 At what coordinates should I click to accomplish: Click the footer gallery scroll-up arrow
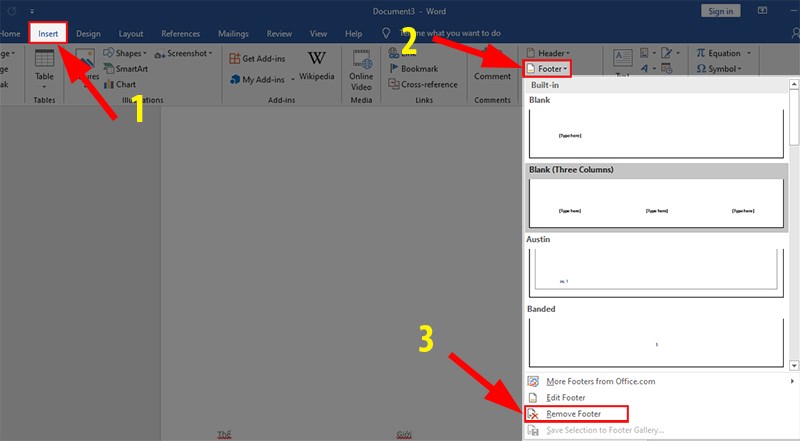pyautogui.click(x=794, y=84)
